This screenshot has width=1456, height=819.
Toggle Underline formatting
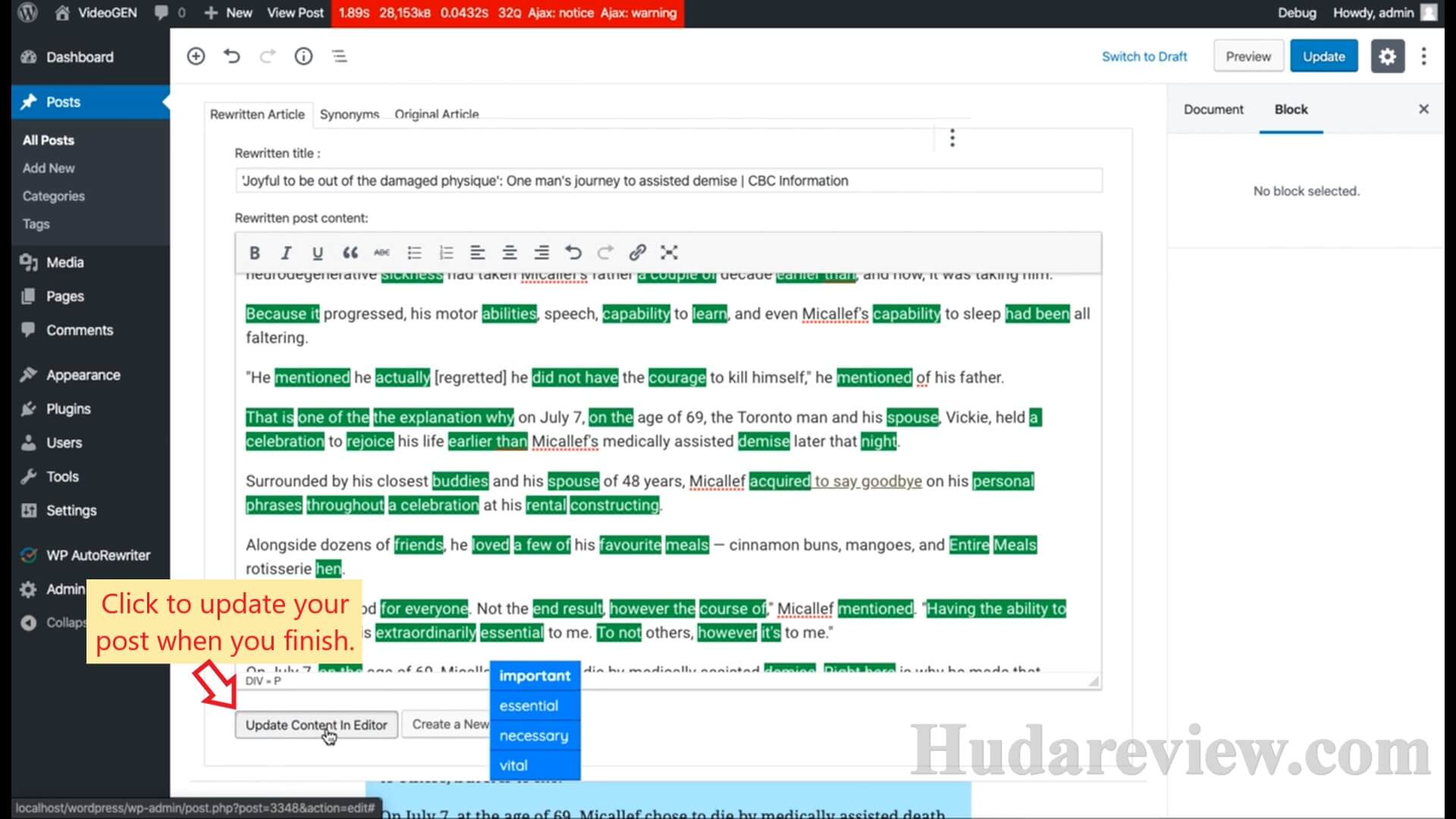(x=318, y=253)
